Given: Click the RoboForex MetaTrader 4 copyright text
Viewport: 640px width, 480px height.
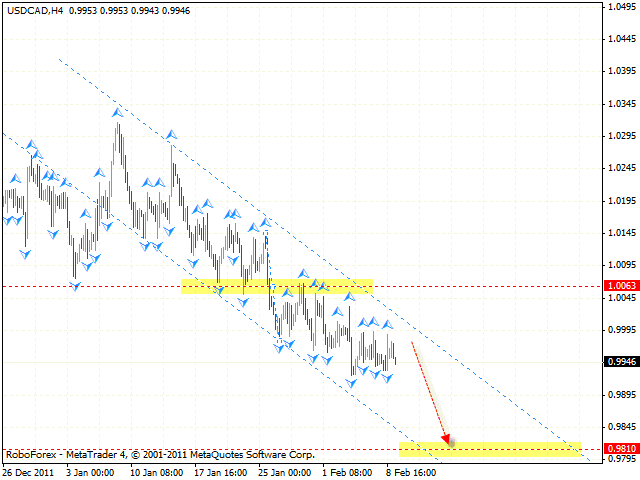Looking at the screenshot, I should 160,455.
